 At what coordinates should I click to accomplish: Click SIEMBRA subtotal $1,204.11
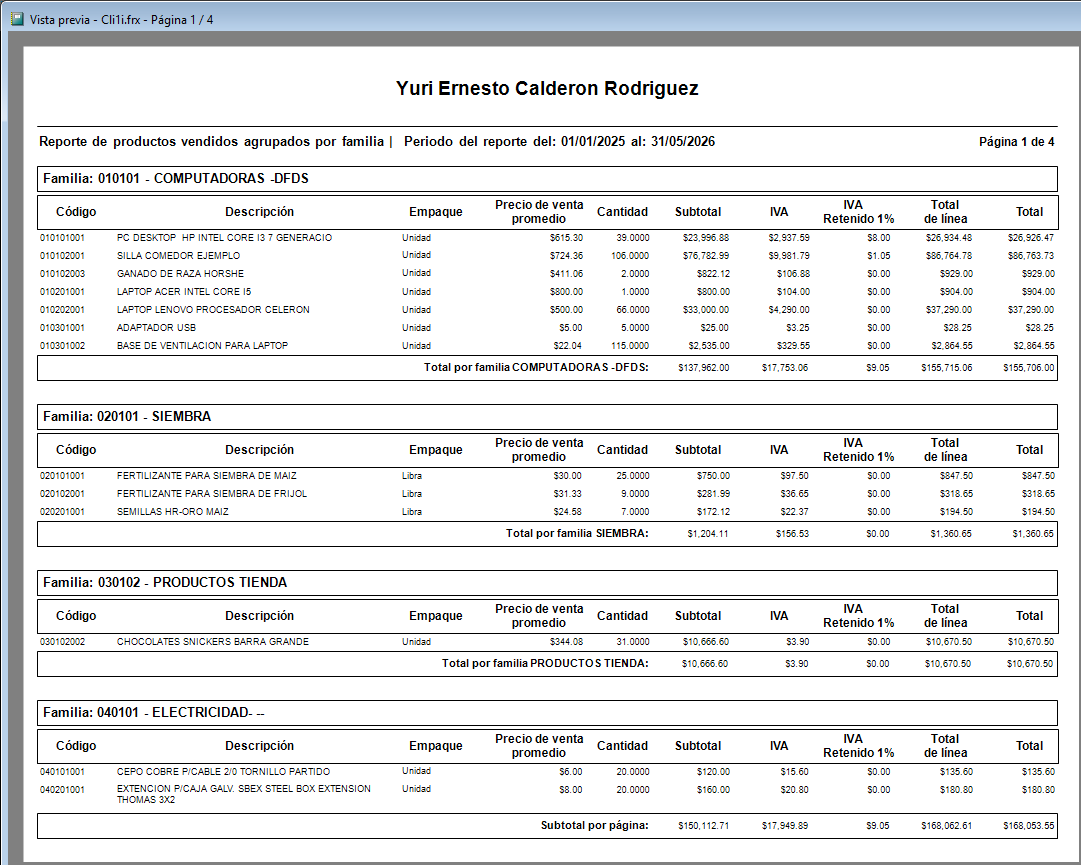point(707,534)
